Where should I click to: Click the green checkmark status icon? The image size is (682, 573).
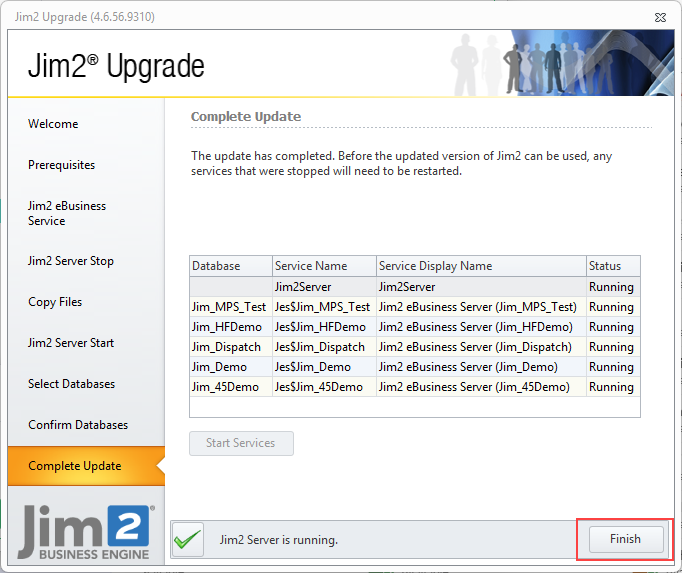point(188,539)
